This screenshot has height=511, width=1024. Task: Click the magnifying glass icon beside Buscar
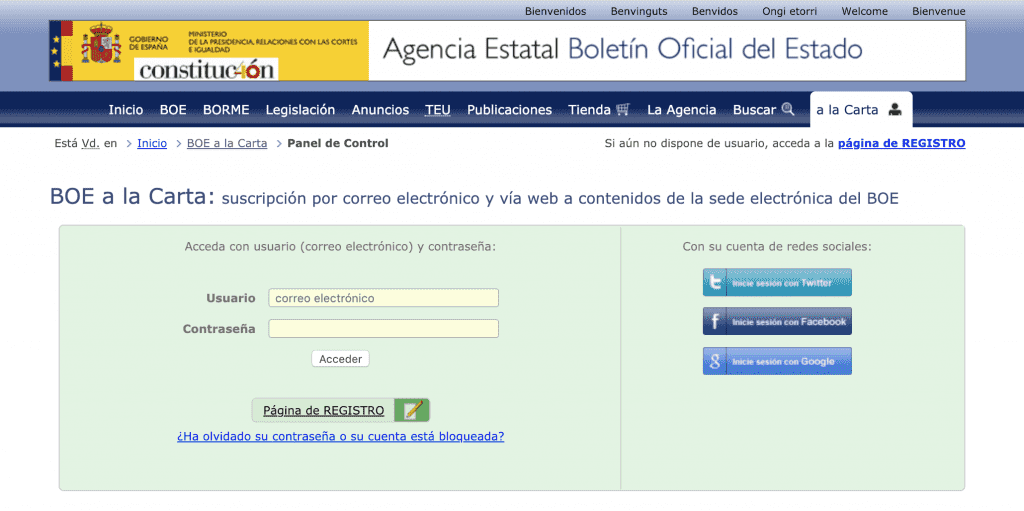(x=788, y=109)
